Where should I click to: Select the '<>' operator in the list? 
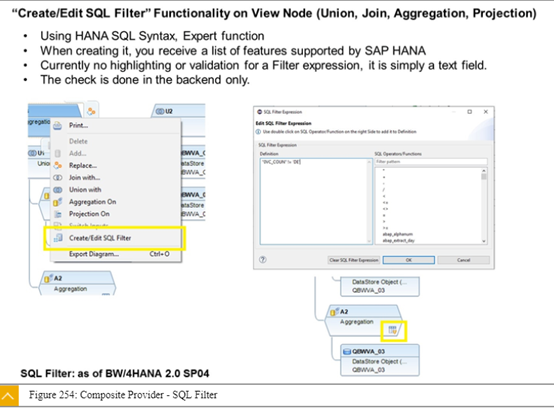click(385, 209)
